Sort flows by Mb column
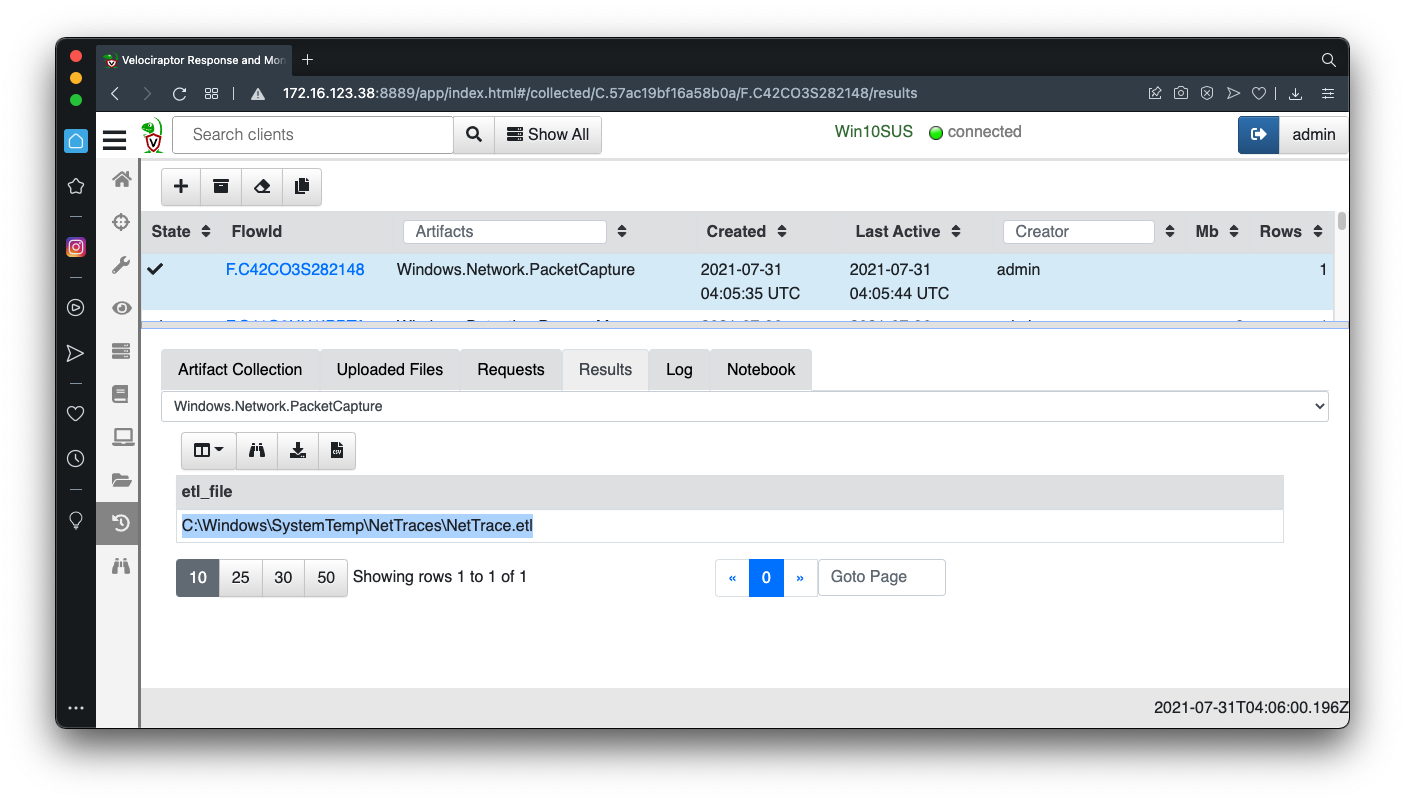 [1234, 232]
